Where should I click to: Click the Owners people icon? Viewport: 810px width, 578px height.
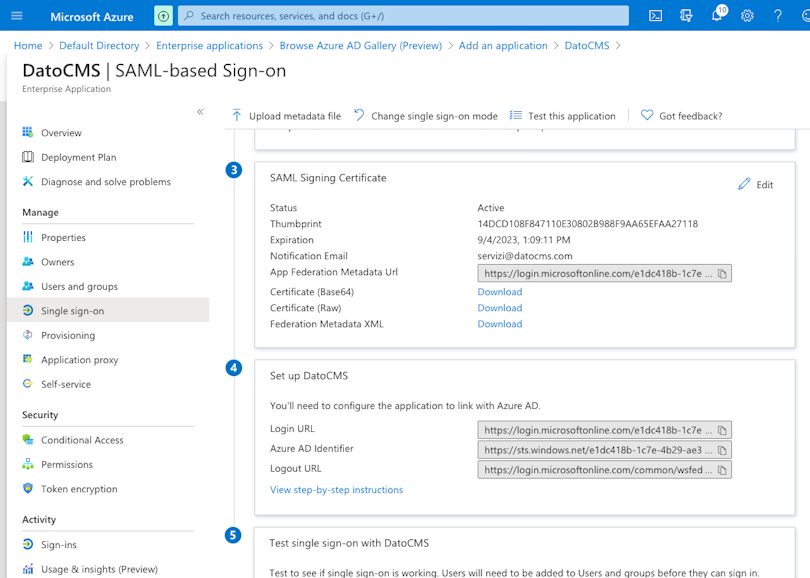tap(28, 261)
